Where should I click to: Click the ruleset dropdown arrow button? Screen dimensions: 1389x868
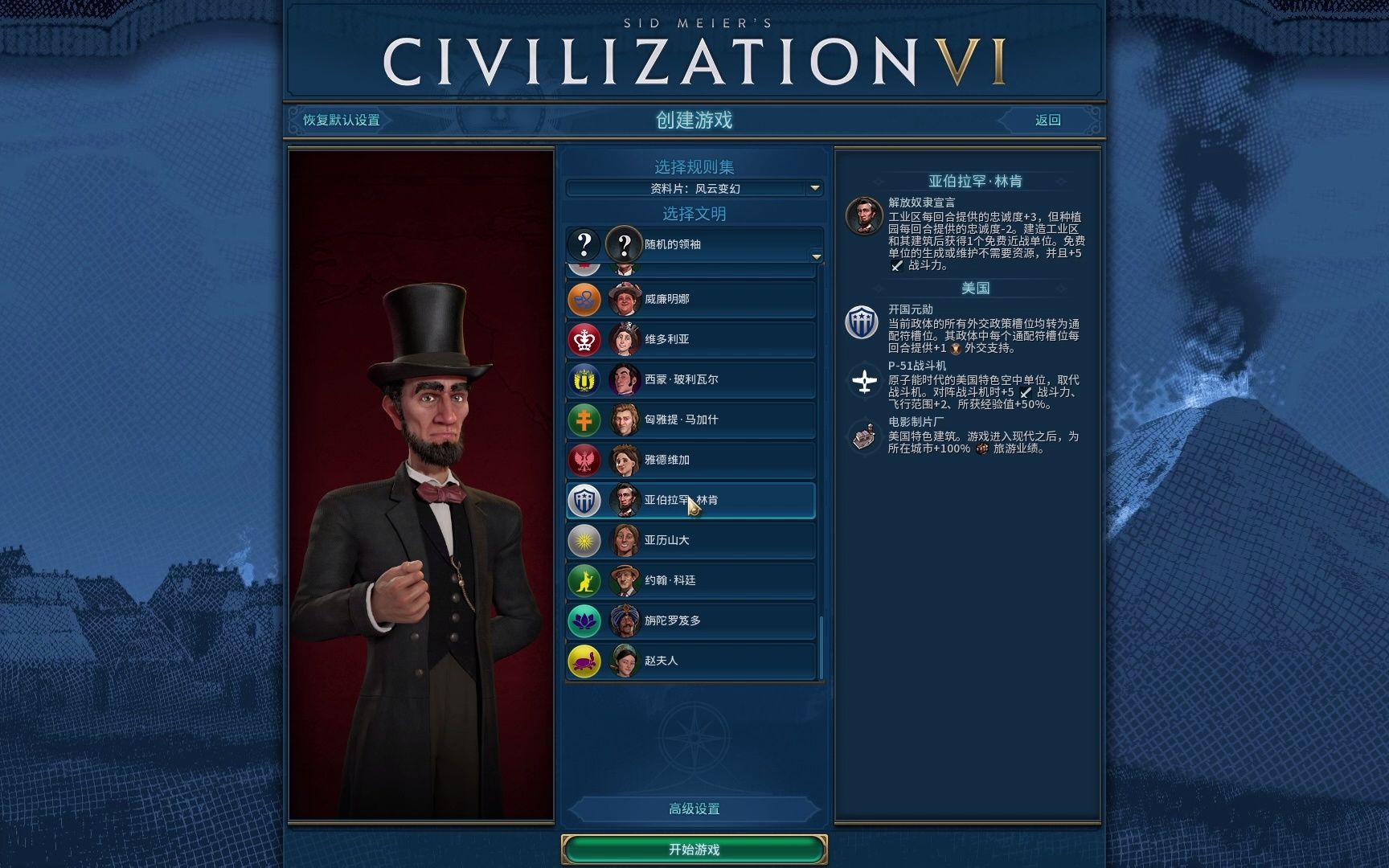tap(814, 188)
